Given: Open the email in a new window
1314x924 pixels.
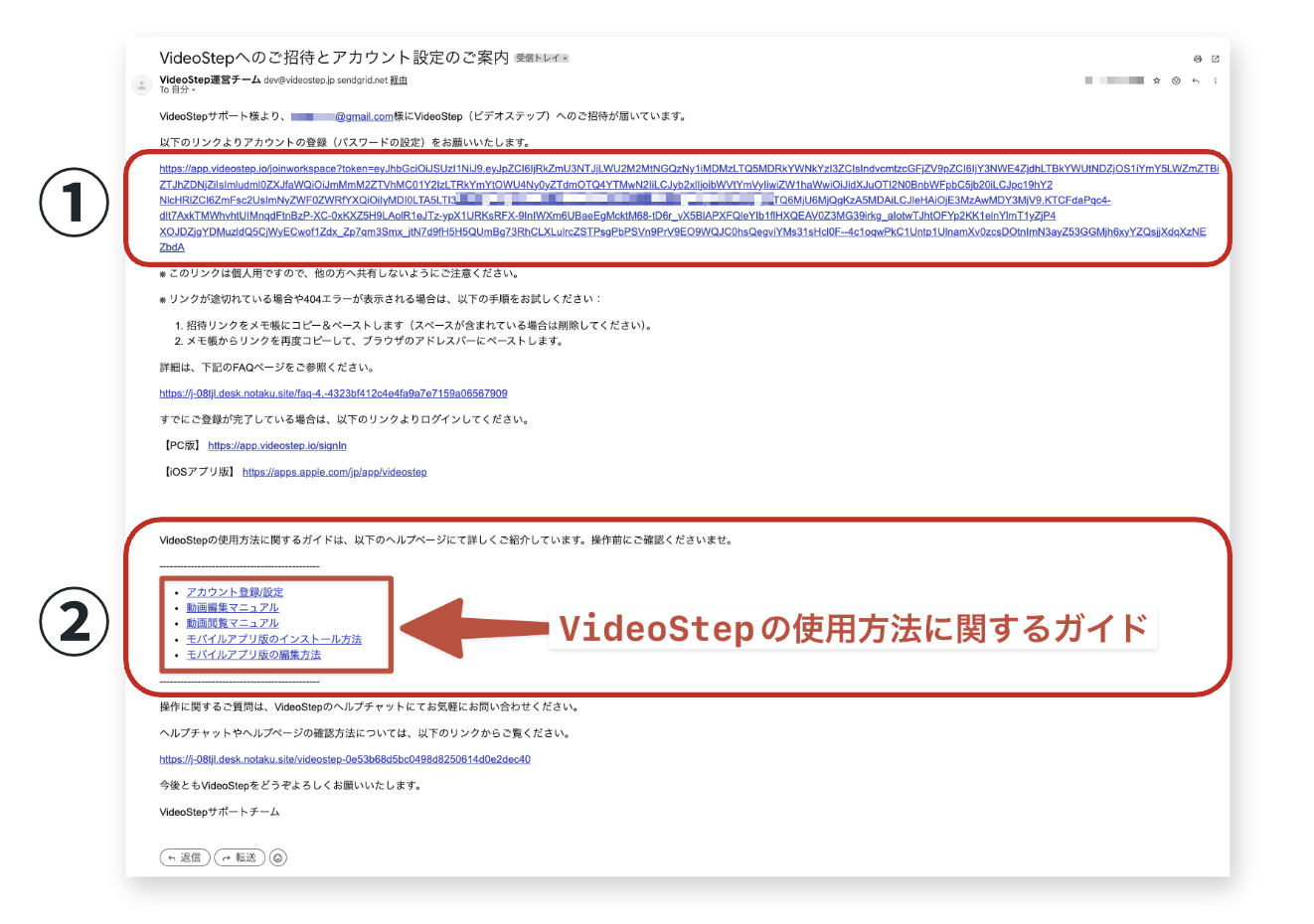Looking at the screenshot, I should pyautogui.click(x=1215, y=60).
